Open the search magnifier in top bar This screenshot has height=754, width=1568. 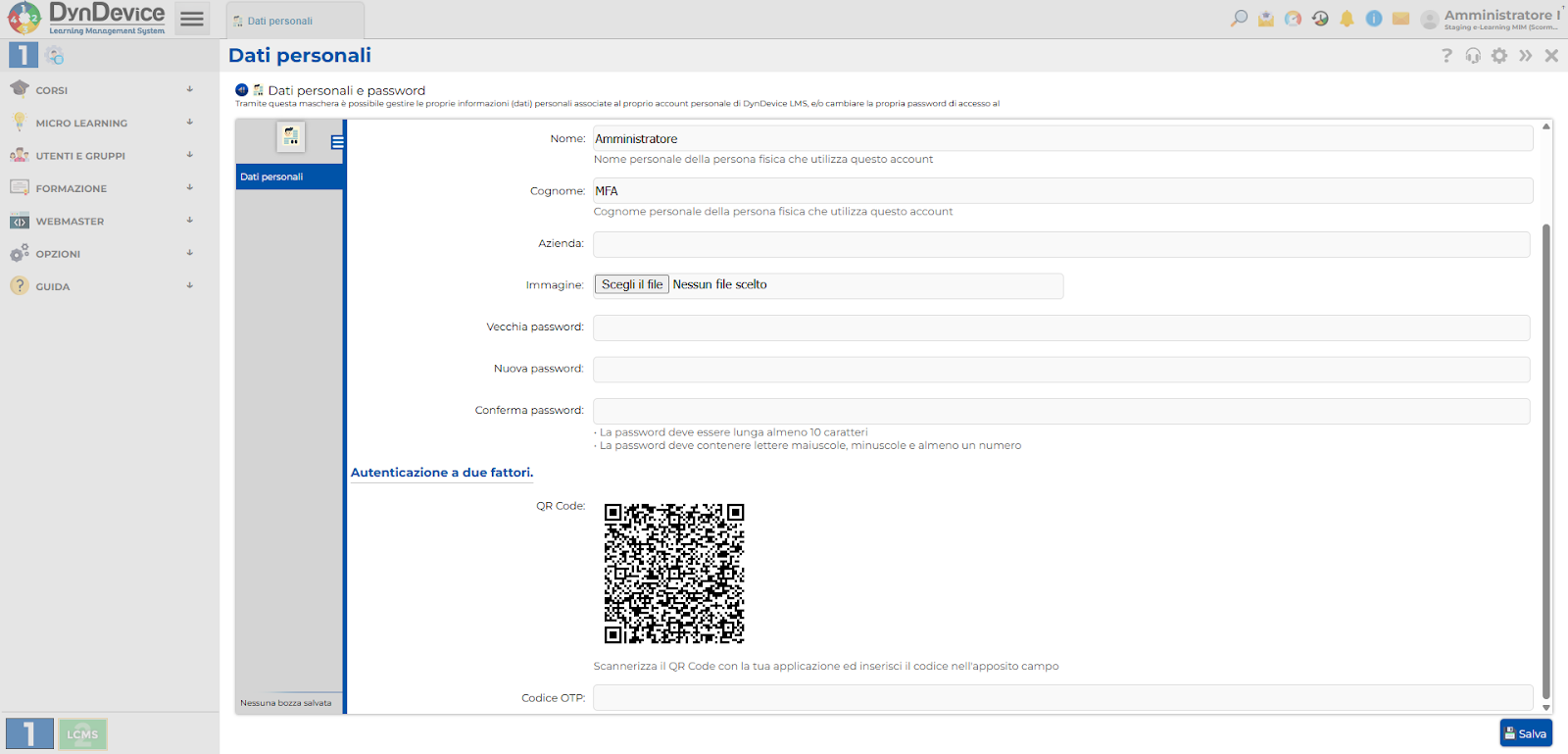click(x=1239, y=18)
